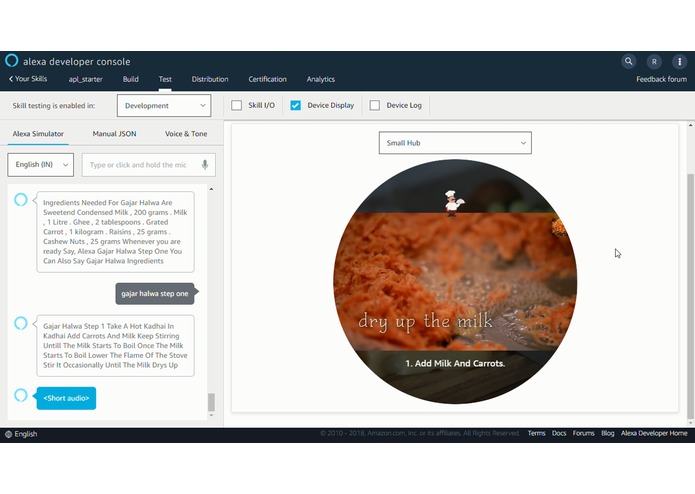Click the chef character icon on display
Screen dimensions: 695x494
tap(454, 203)
